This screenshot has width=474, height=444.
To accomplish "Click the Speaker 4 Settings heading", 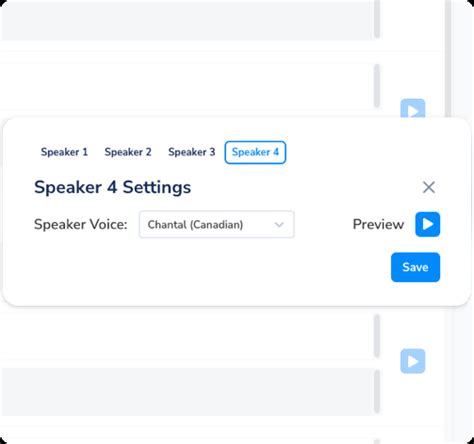I will point(113,187).
